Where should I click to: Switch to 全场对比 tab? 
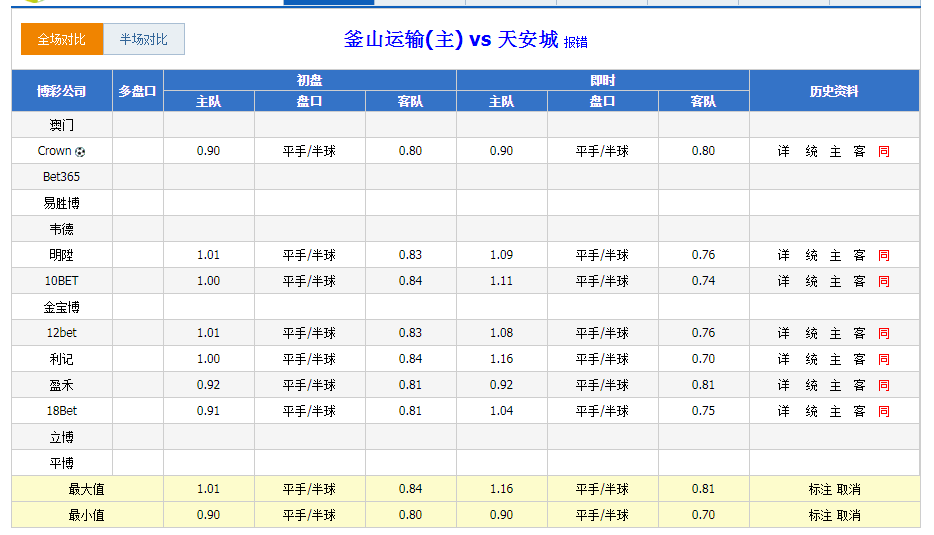pyautogui.click(x=62, y=39)
